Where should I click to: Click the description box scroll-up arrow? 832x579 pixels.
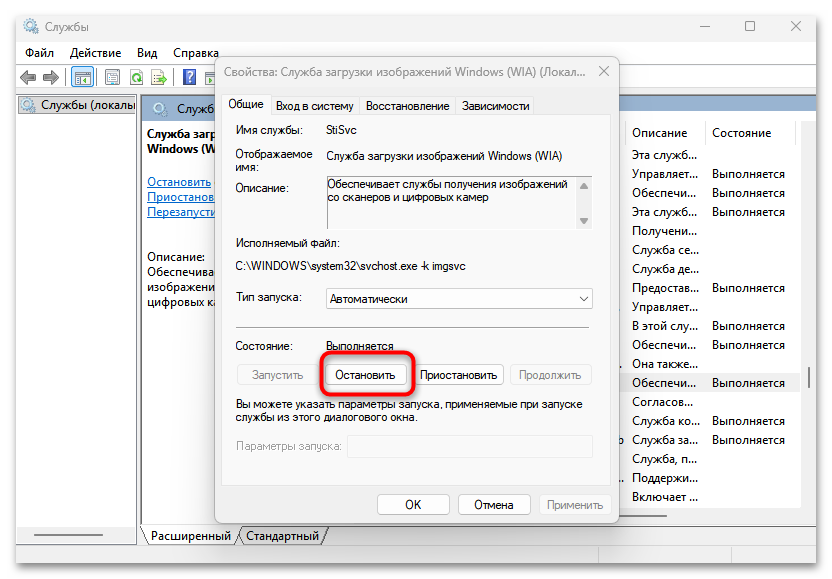point(584,186)
